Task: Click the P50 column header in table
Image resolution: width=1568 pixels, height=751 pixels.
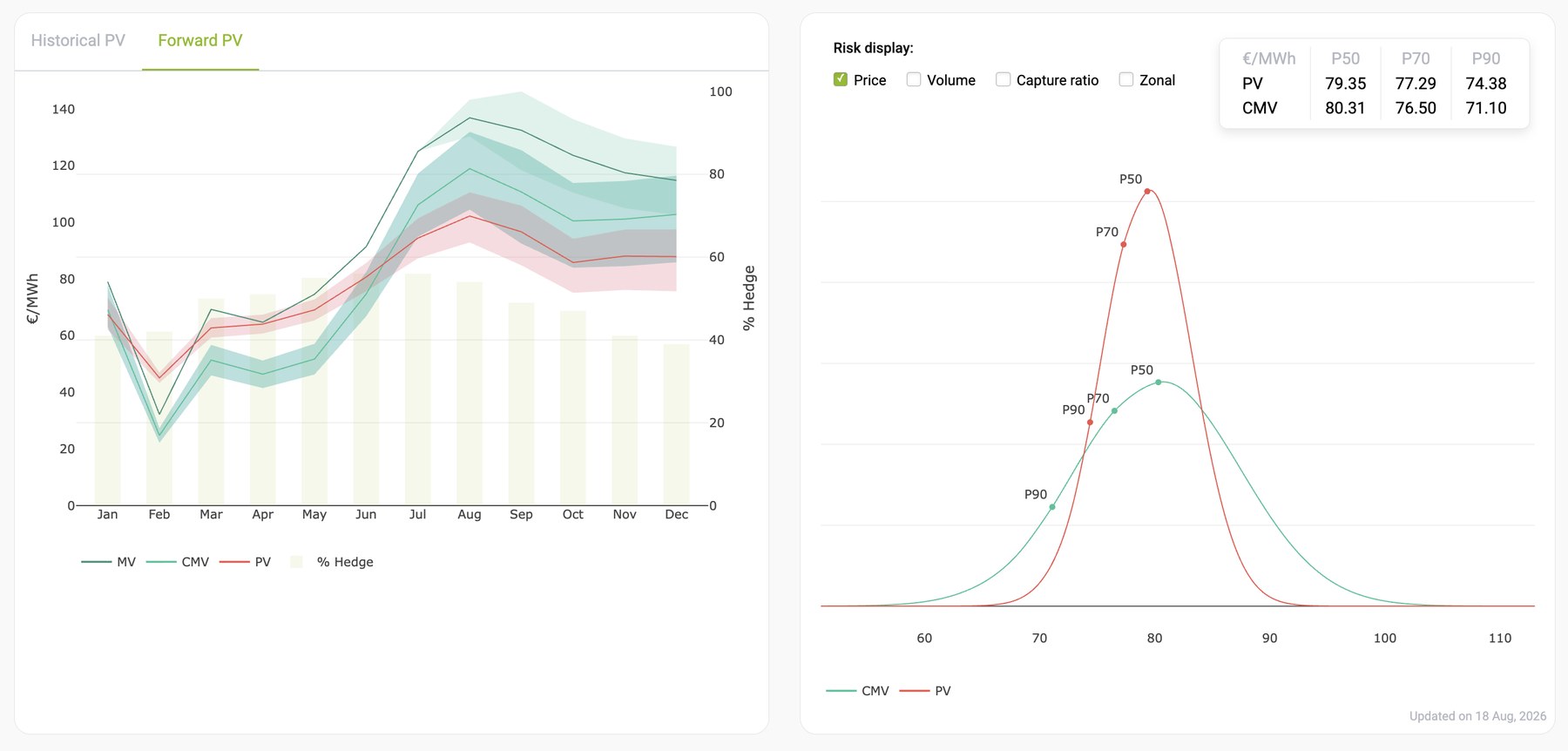Action: 1345,58
